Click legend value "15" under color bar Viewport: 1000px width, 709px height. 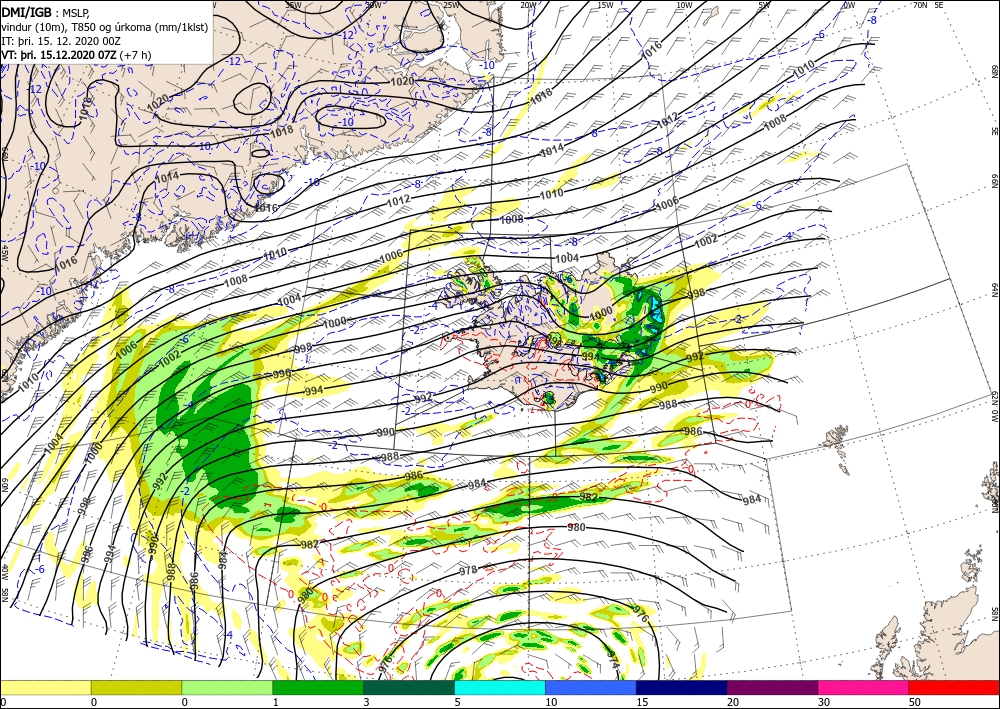click(642, 702)
